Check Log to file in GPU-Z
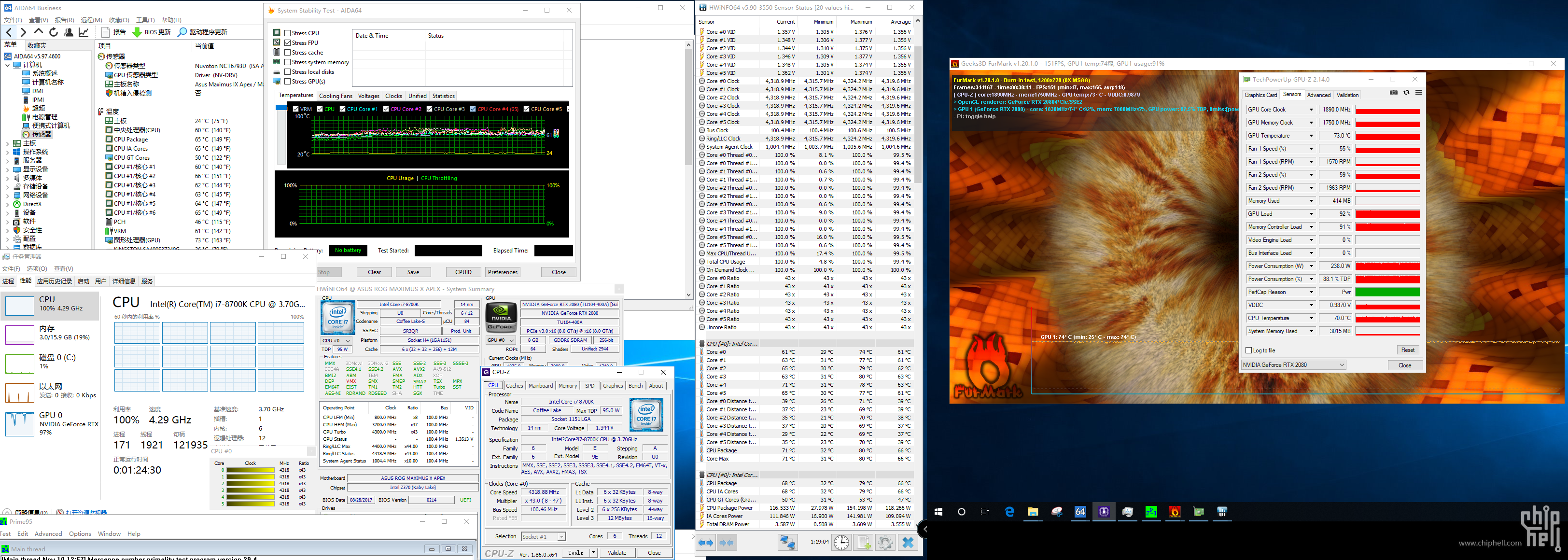The height and width of the screenshot is (560, 1568). coord(1249,350)
